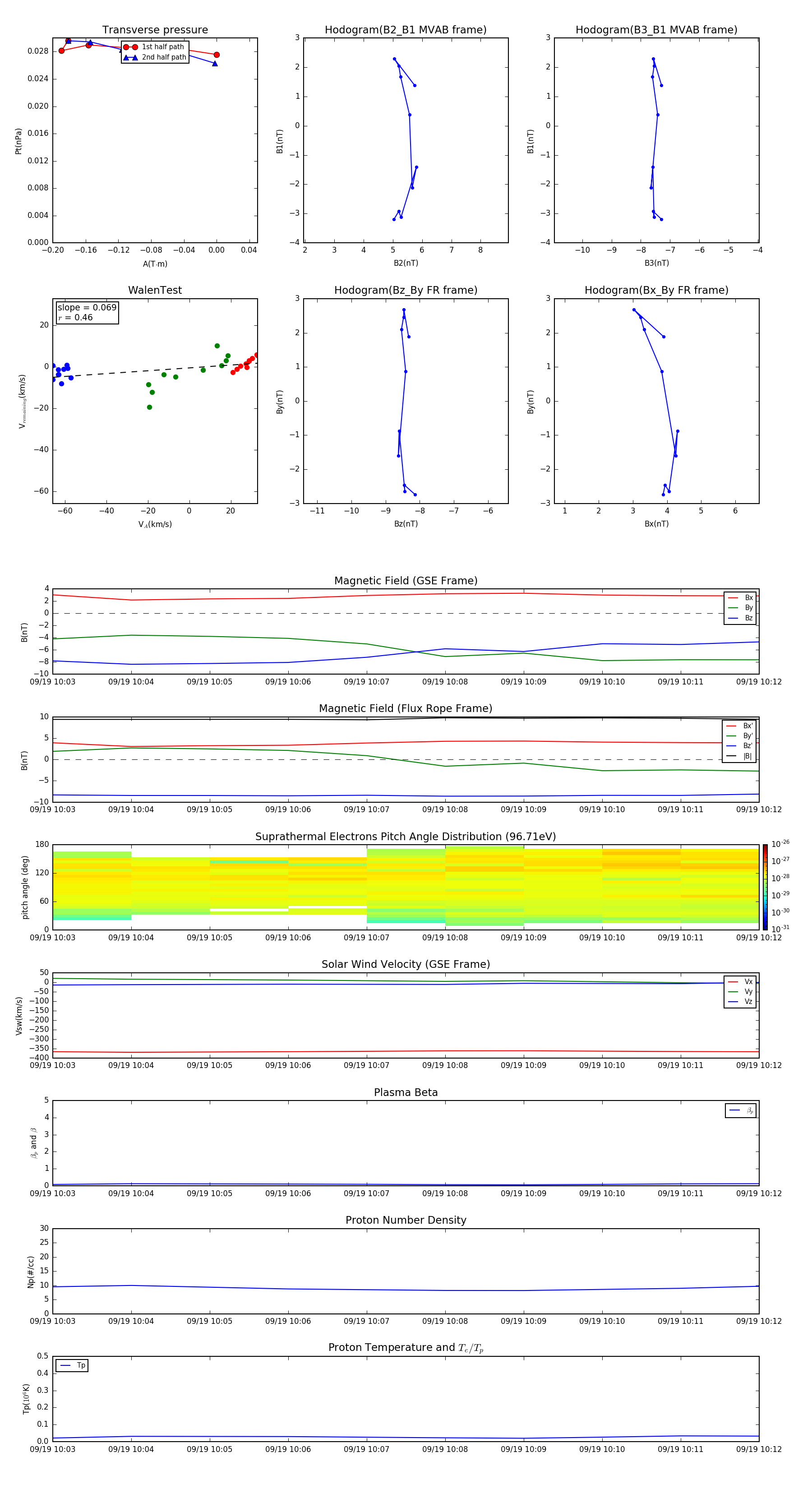Click the "B3(nT)" x-axis label
Image resolution: width=812 pixels, height=1489 pixels.
[656, 263]
